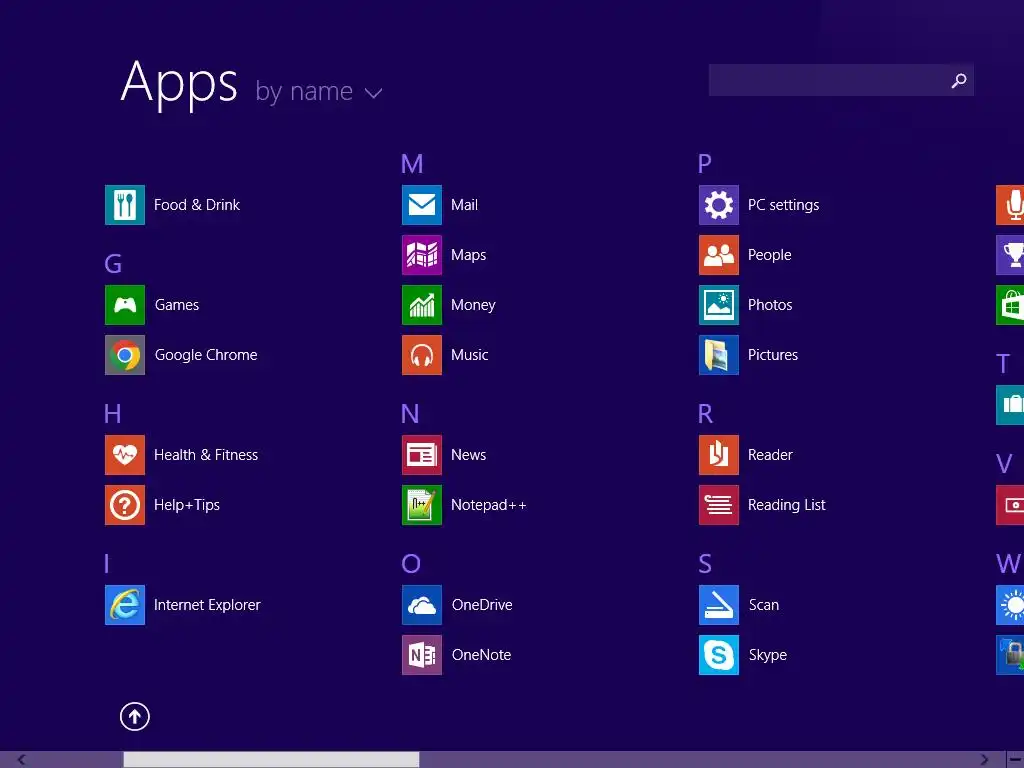Click the magnifier search button

pos(959,80)
